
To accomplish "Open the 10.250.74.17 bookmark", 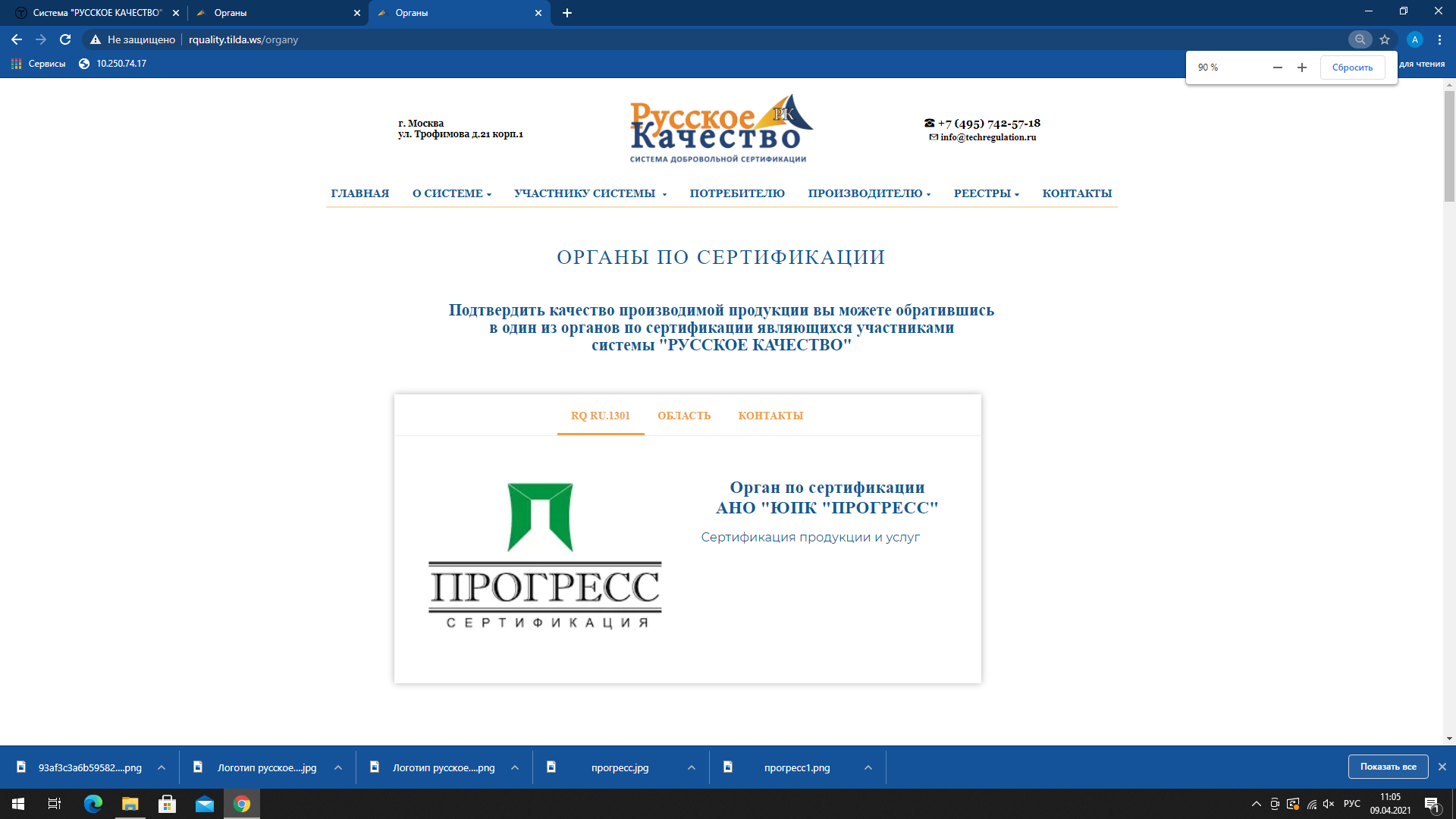I will tap(113, 64).
